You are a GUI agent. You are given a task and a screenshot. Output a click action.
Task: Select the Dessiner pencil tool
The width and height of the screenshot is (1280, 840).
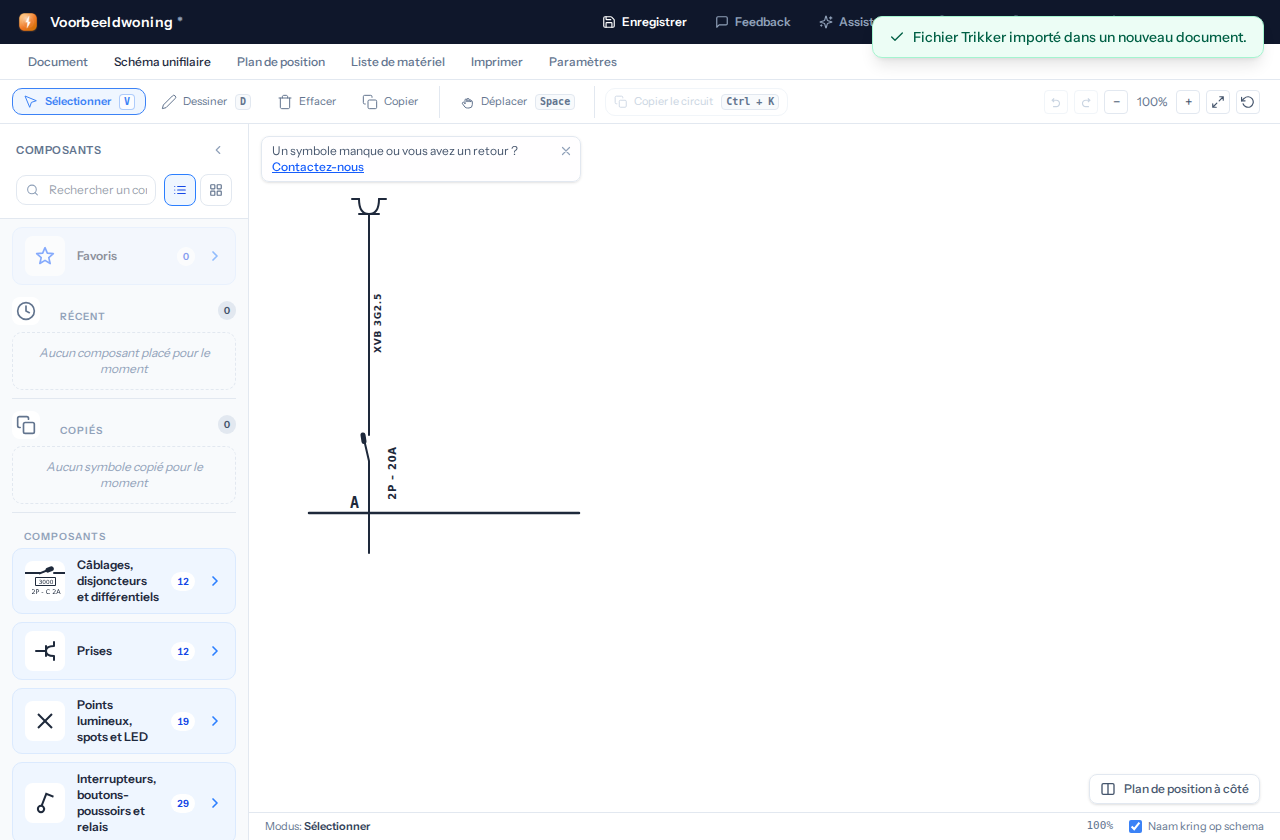(x=206, y=102)
